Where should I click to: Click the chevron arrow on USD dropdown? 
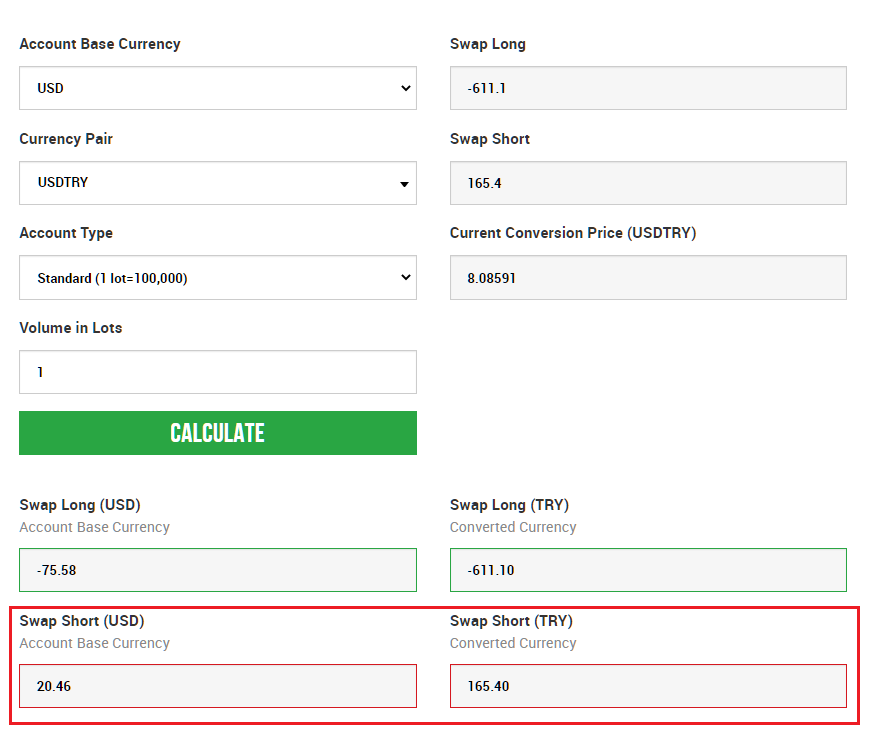[406, 88]
